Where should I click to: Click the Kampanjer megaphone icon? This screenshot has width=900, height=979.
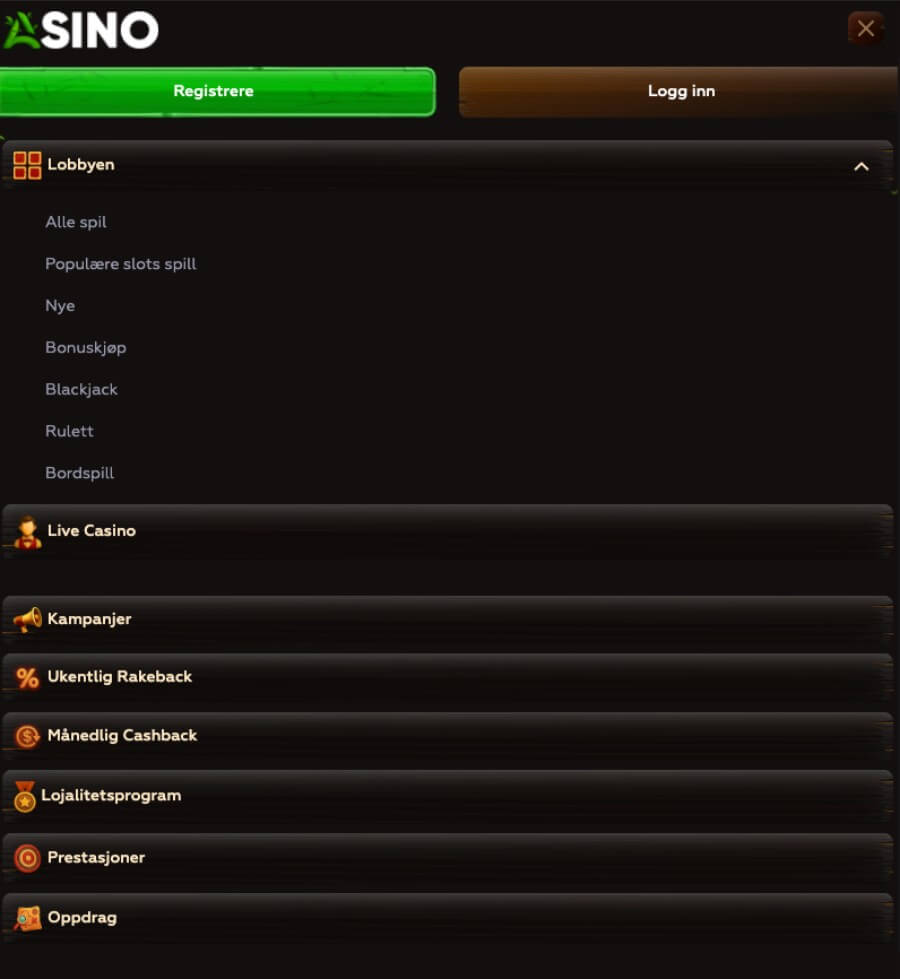(27, 619)
